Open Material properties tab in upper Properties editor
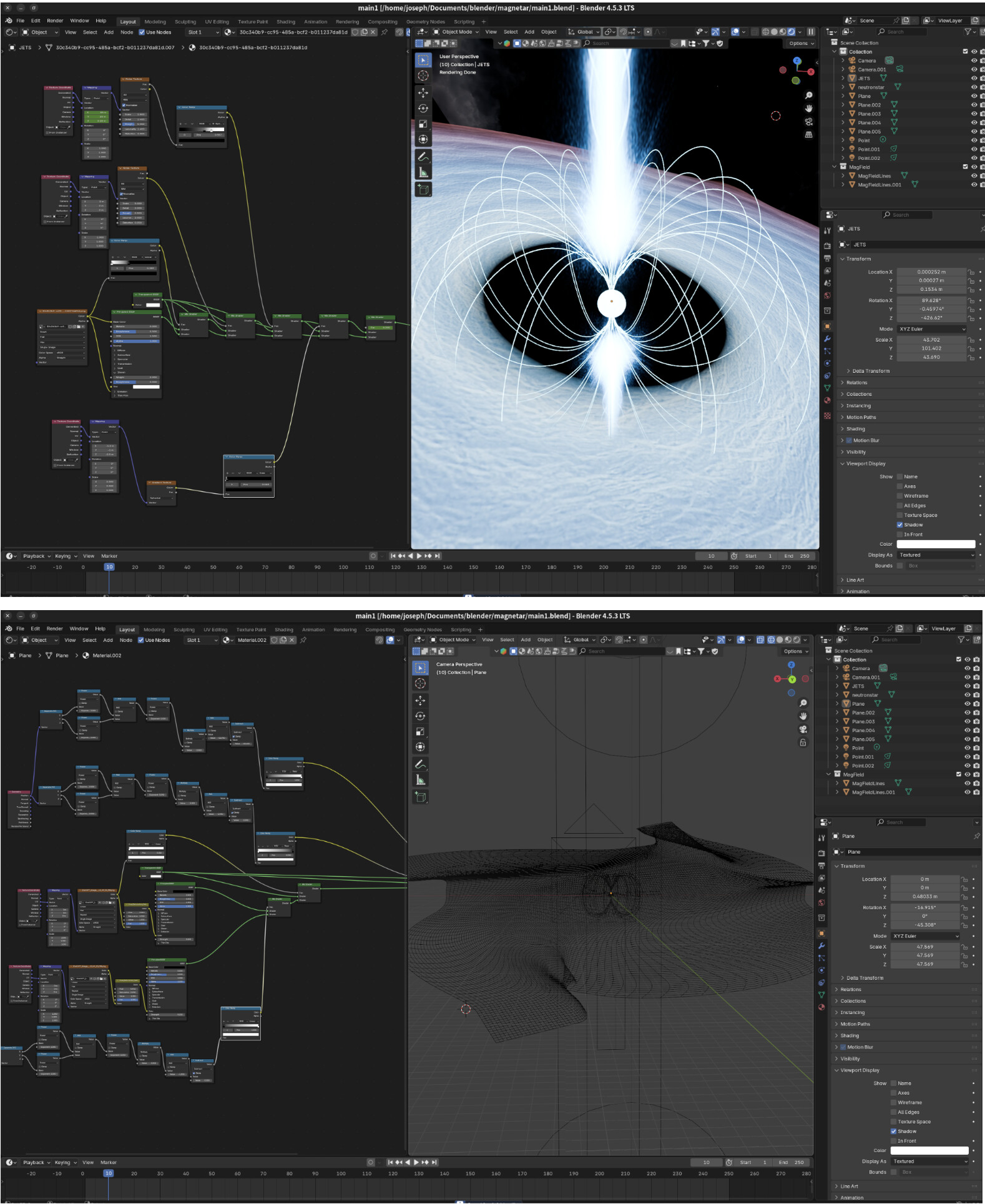Viewport: 985px width, 1204px height. tap(827, 400)
